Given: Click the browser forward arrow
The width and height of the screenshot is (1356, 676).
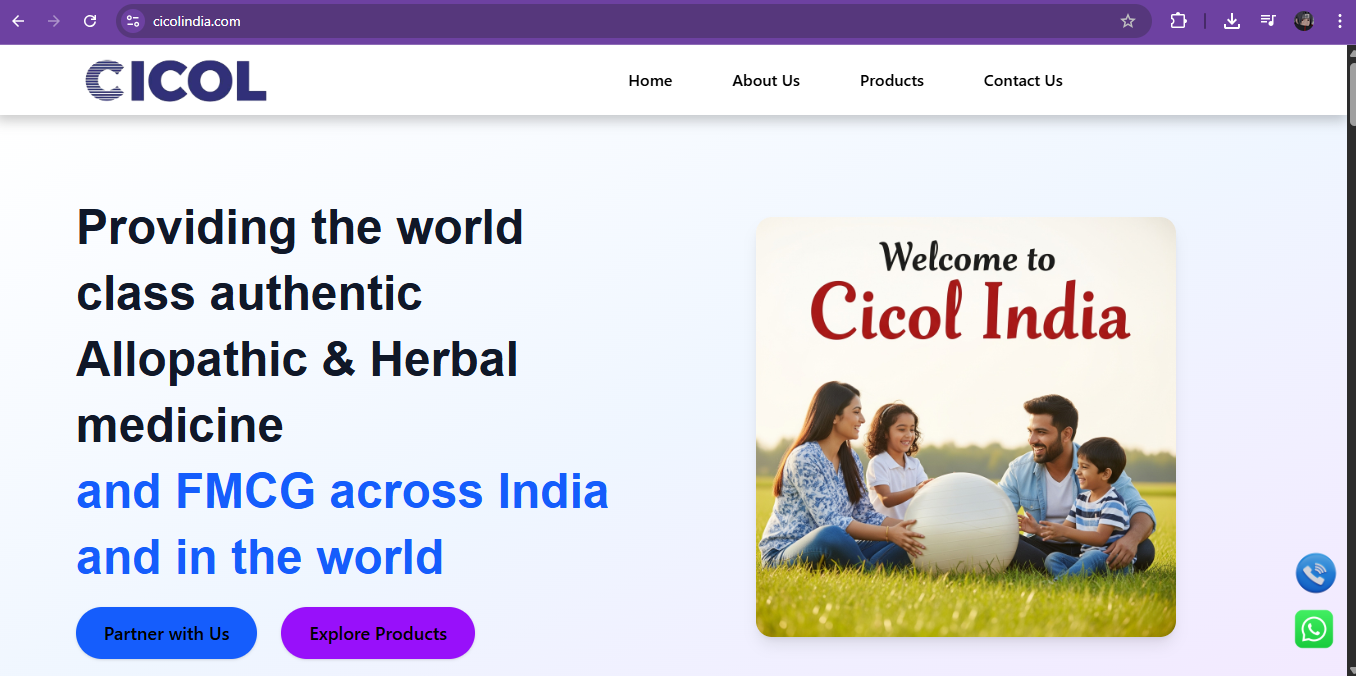Looking at the screenshot, I should 54,21.
